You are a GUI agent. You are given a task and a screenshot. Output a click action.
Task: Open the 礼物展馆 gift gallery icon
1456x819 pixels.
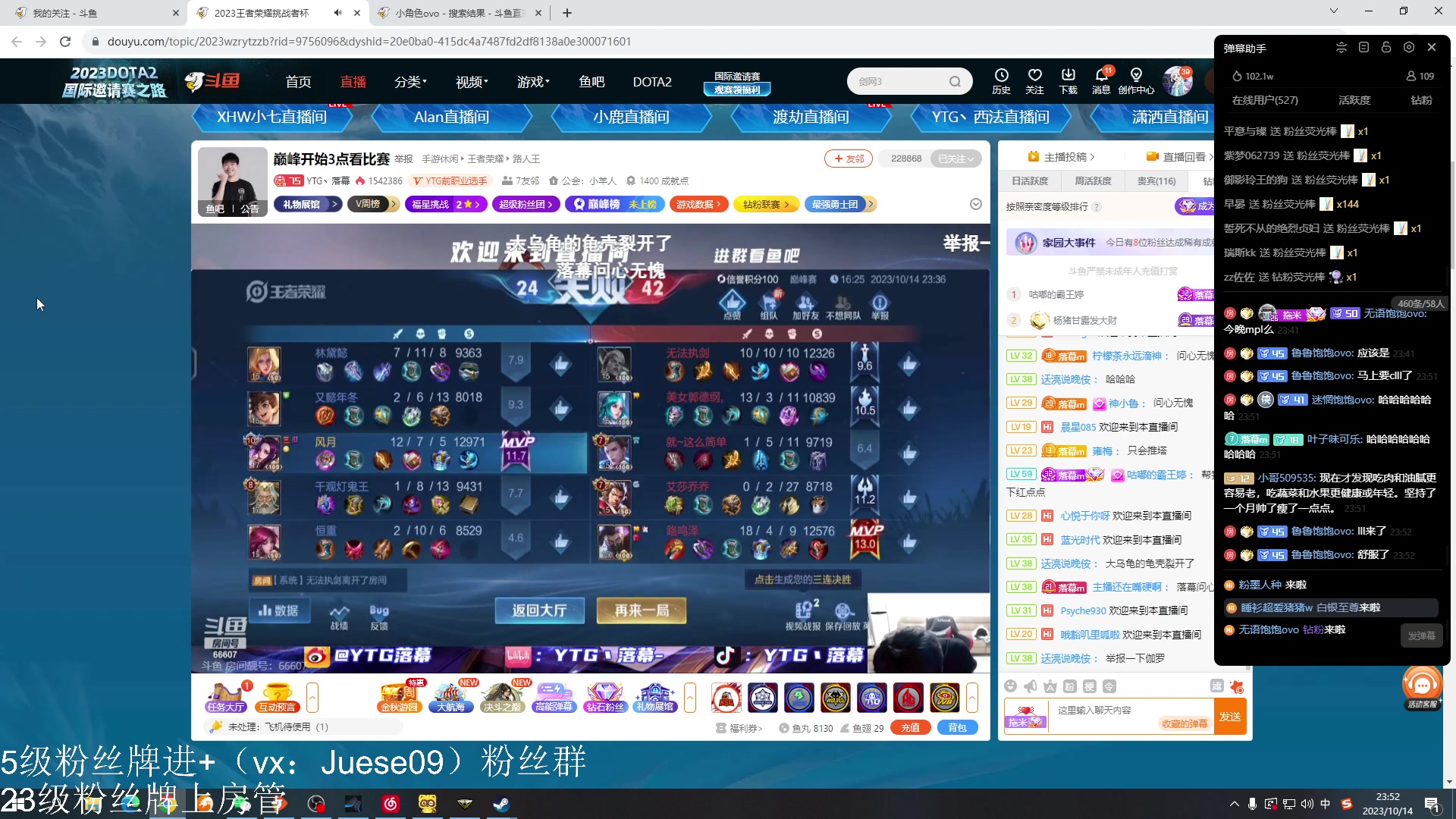[x=654, y=696]
